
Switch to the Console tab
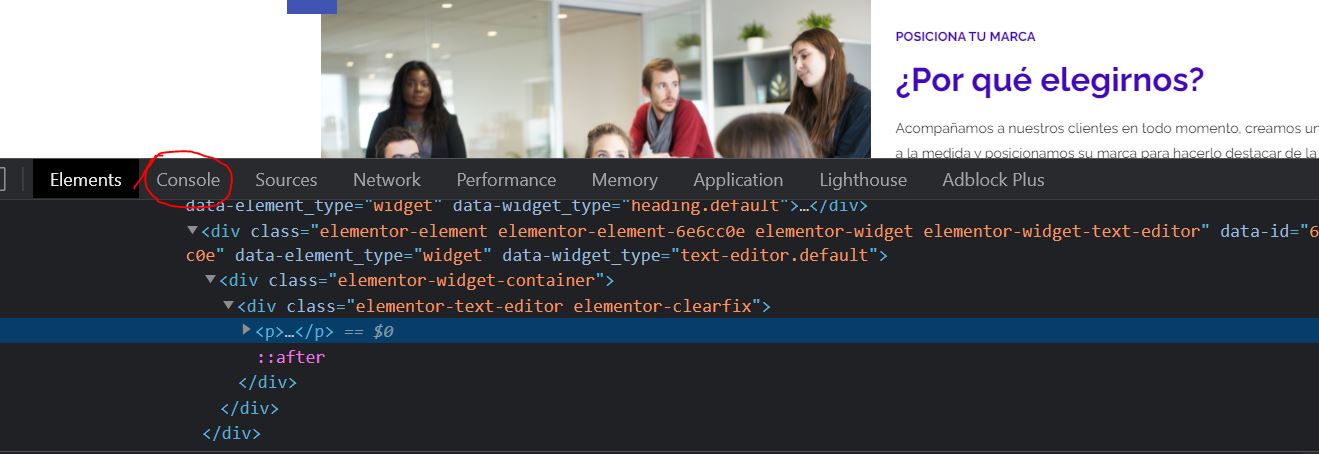point(188,180)
